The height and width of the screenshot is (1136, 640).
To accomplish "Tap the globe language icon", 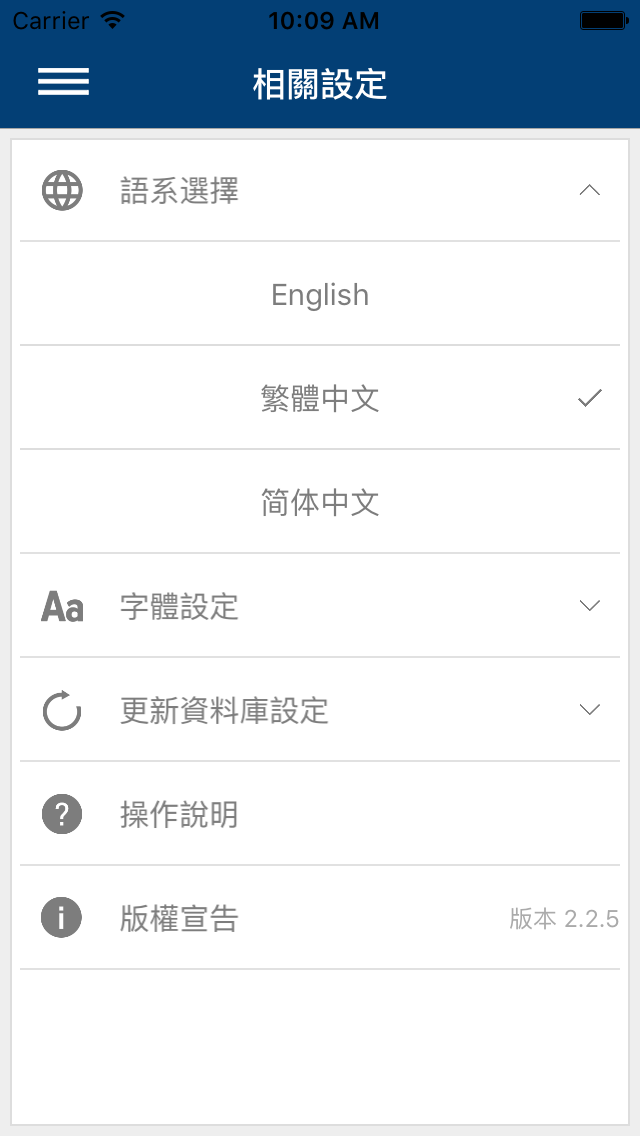I will (x=62, y=191).
